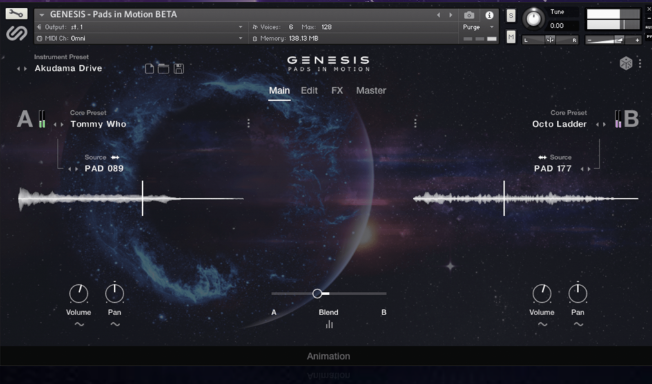Open the wrench instrument edit tool
Screen dimensions: 652x384
click(16, 13)
